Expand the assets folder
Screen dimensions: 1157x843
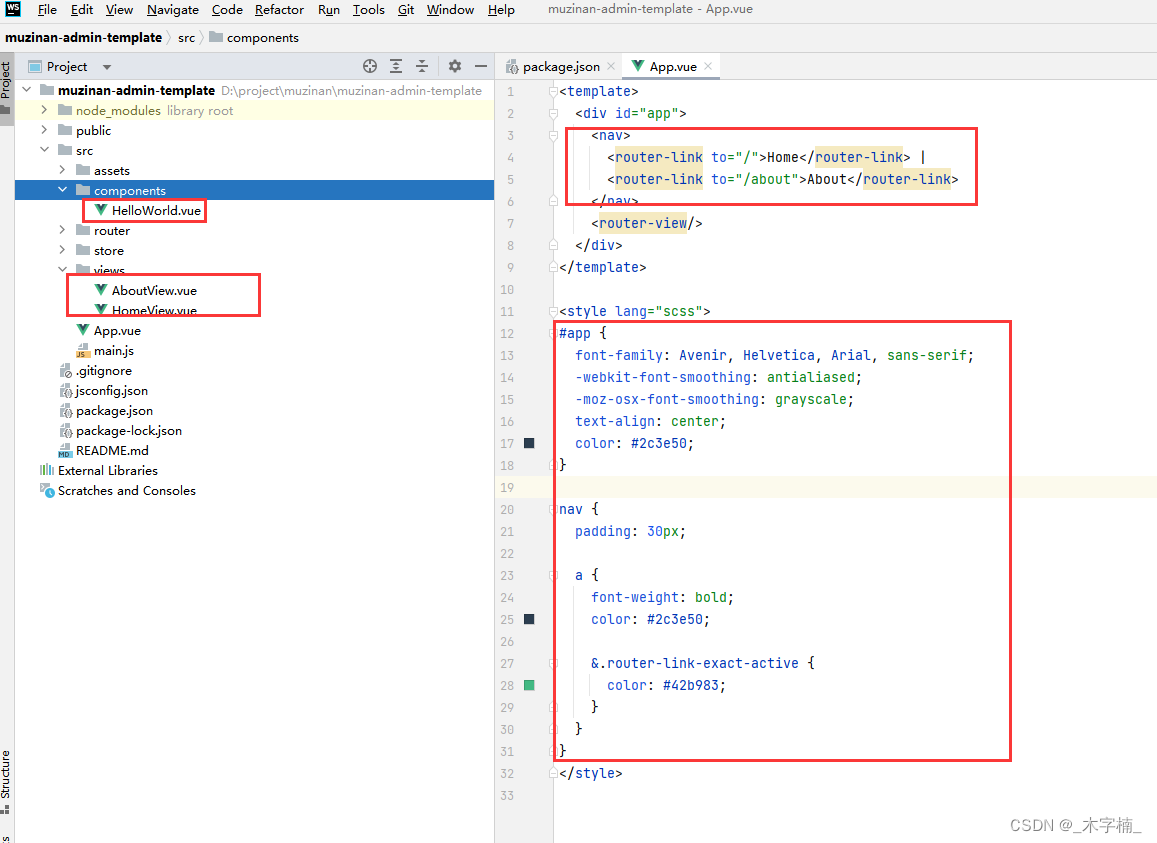62,170
